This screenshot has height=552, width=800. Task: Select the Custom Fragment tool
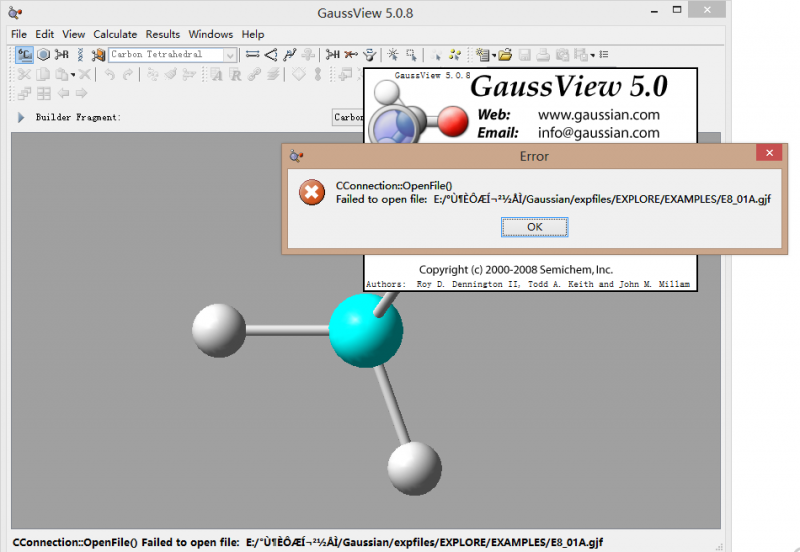coord(98,54)
